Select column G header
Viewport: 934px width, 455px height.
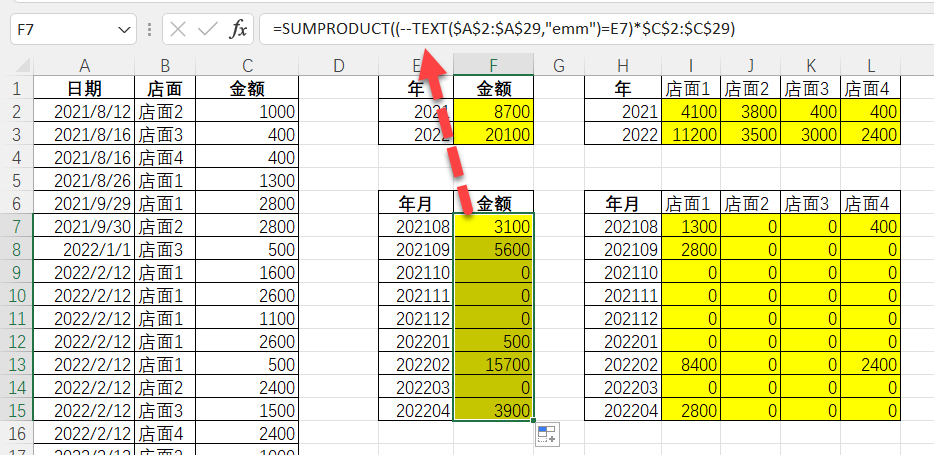click(x=559, y=66)
